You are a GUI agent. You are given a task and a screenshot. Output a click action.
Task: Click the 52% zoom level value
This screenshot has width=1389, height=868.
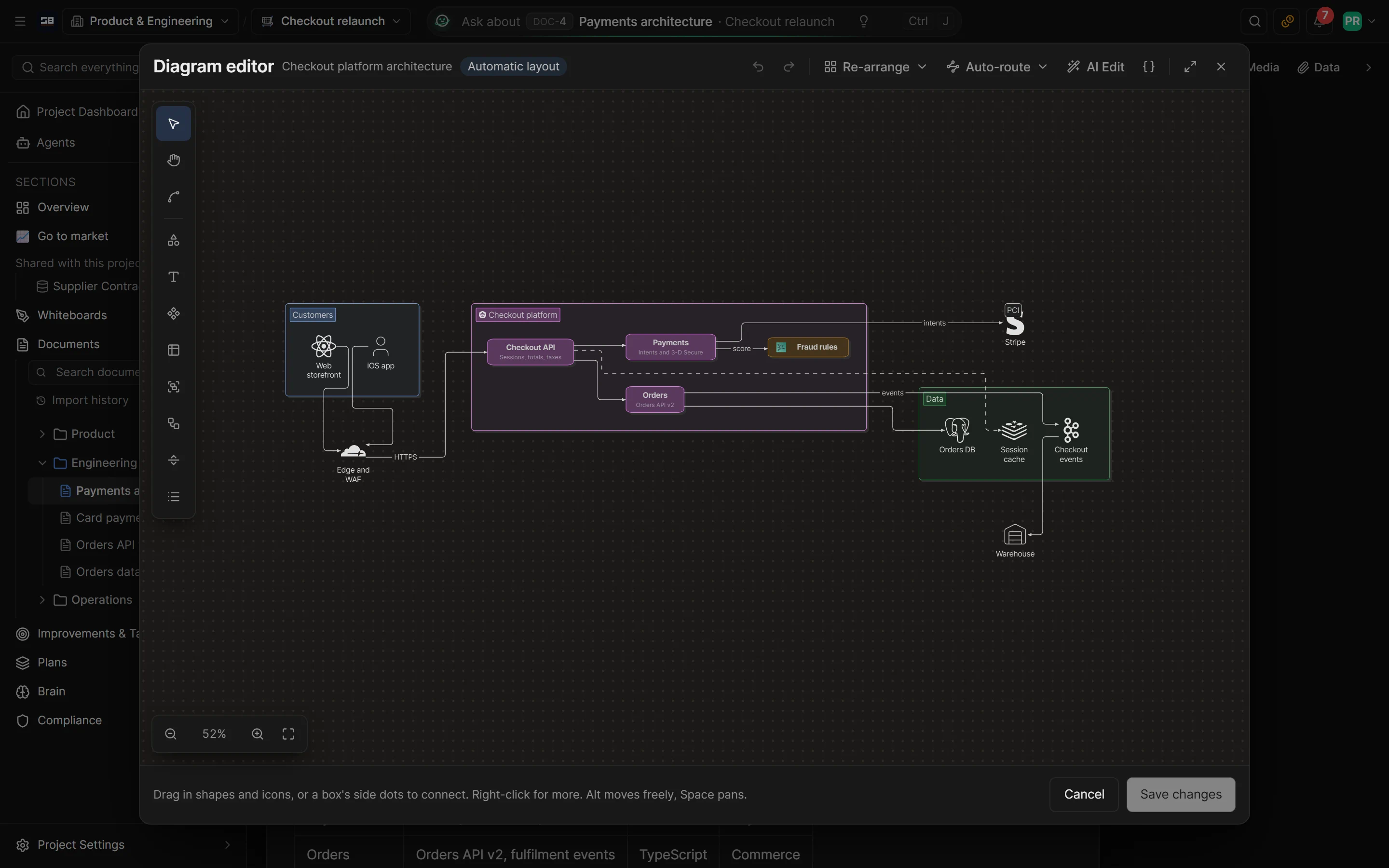[x=214, y=733]
